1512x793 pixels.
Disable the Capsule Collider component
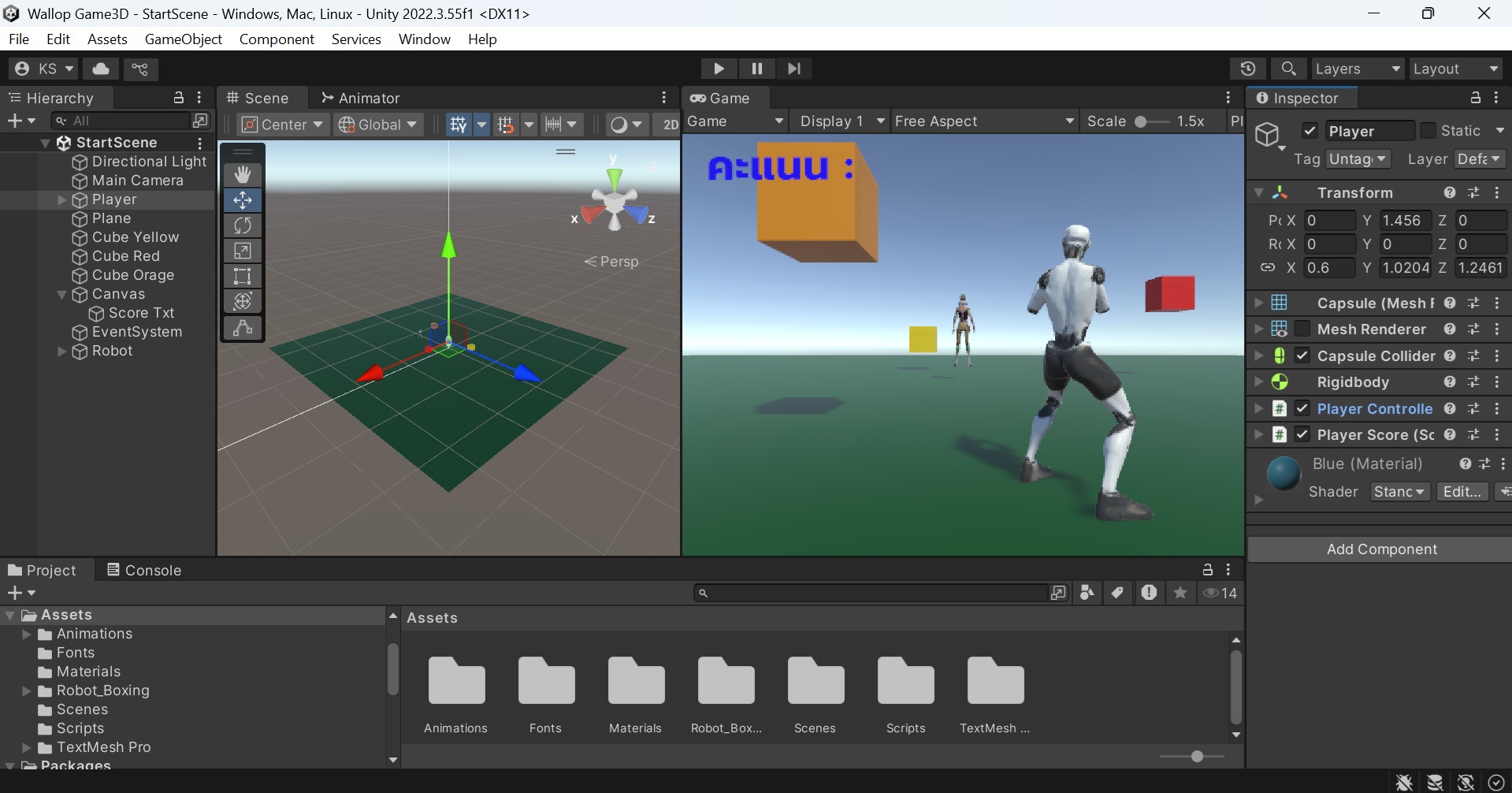[x=1302, y=356]
